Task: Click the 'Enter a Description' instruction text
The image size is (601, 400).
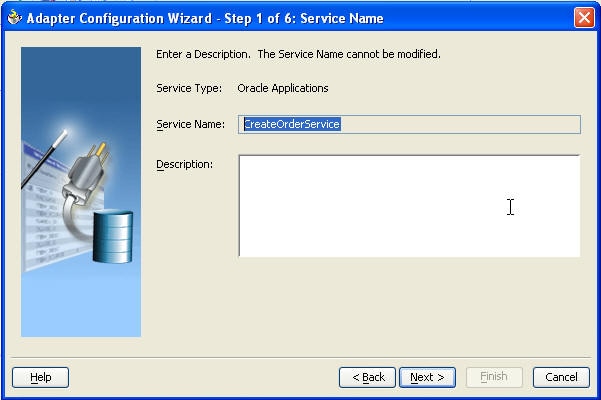Action: click(298, 54)
